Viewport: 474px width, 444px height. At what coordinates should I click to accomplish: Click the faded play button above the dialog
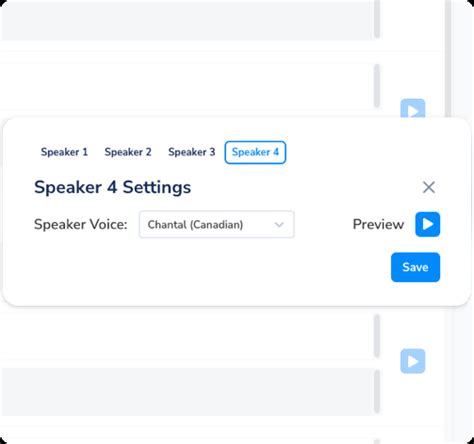(x=413, y=108)
